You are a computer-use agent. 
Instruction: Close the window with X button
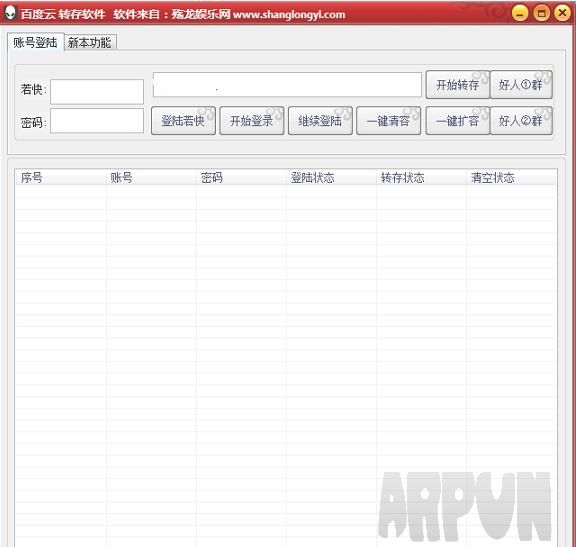pyautogui.click(x=562, y=14)
